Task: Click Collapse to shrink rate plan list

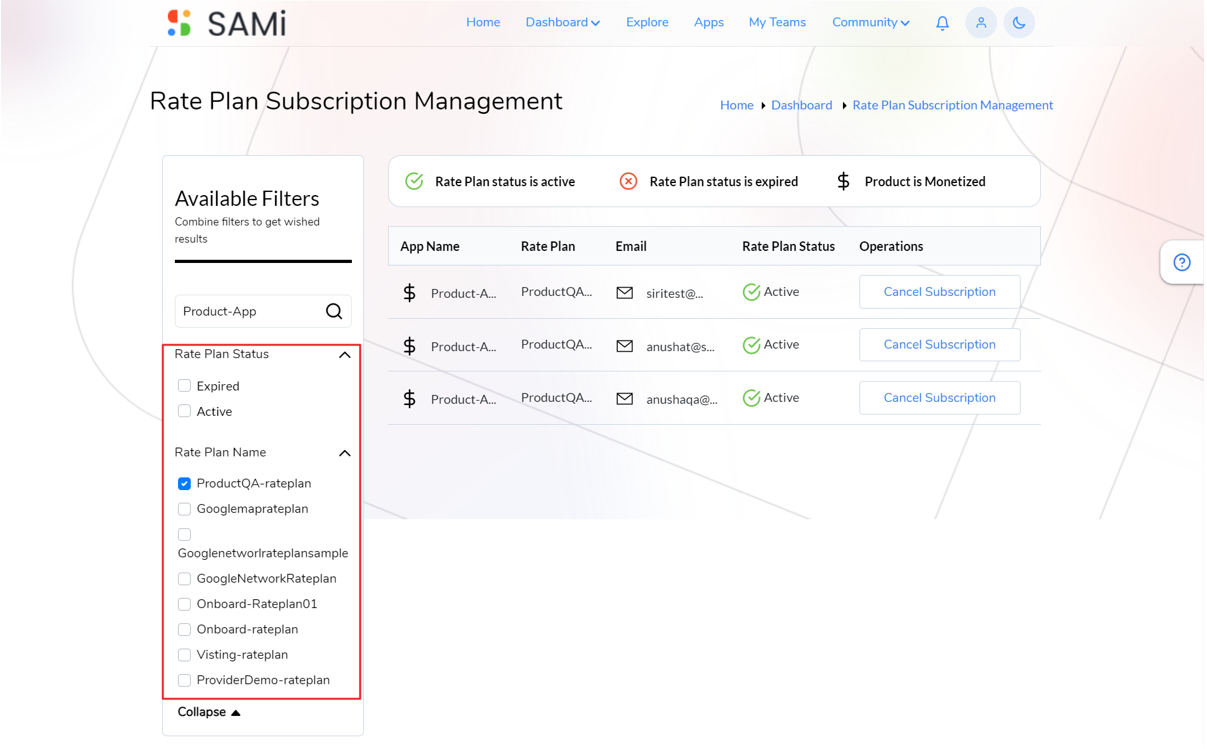Action: 209,712
